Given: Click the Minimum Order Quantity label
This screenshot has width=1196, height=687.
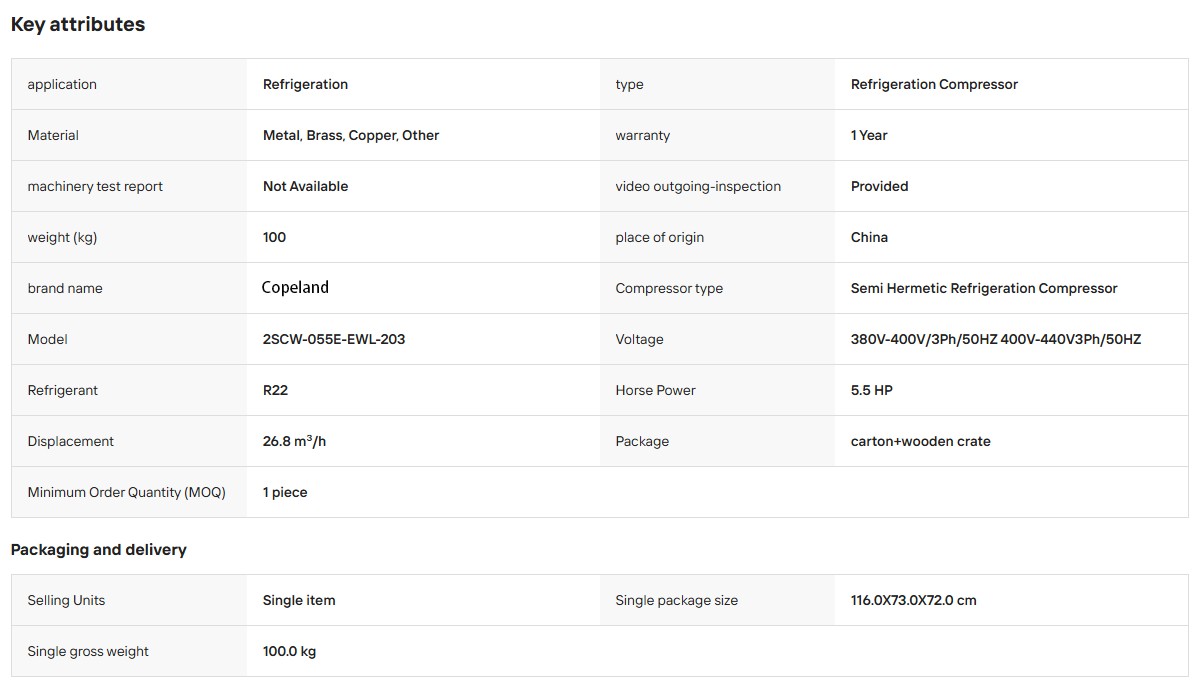Looking at the screenshot, I should pyautogui.click(x=127, y=493).
